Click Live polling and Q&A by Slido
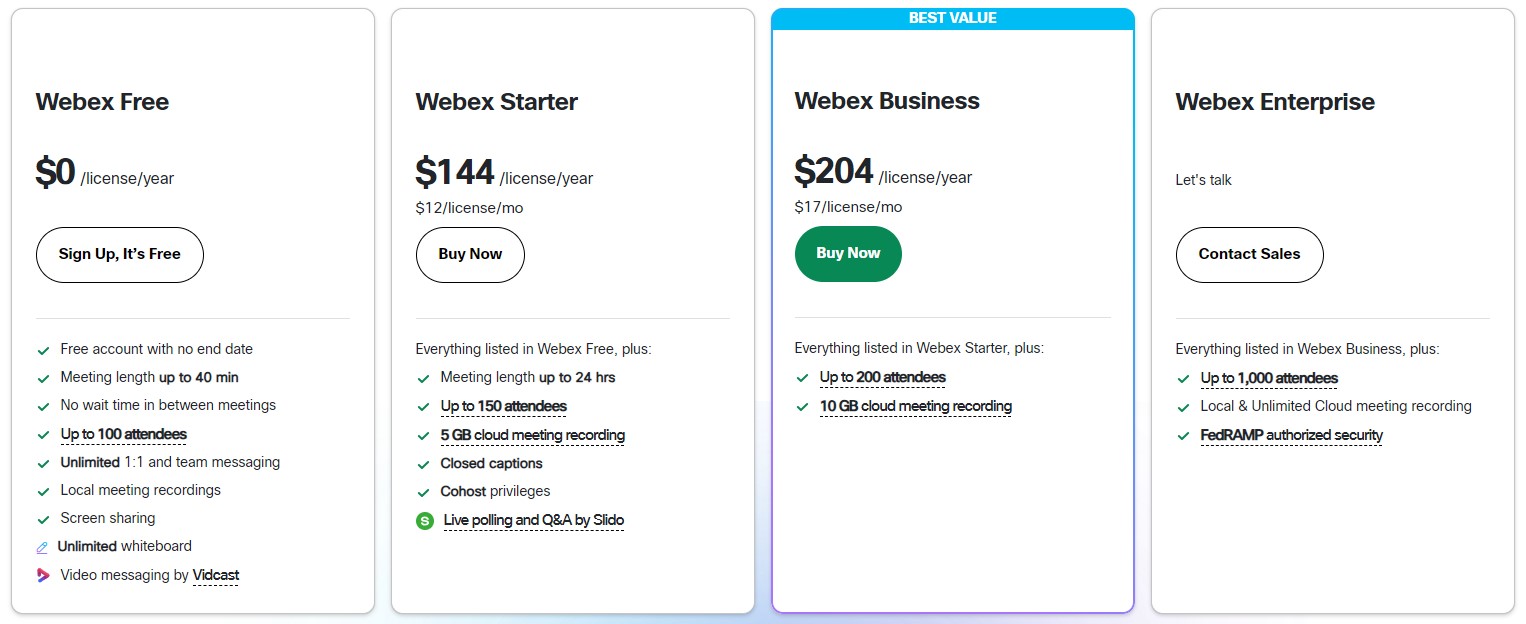The image size is (1526, 624). 534,520
